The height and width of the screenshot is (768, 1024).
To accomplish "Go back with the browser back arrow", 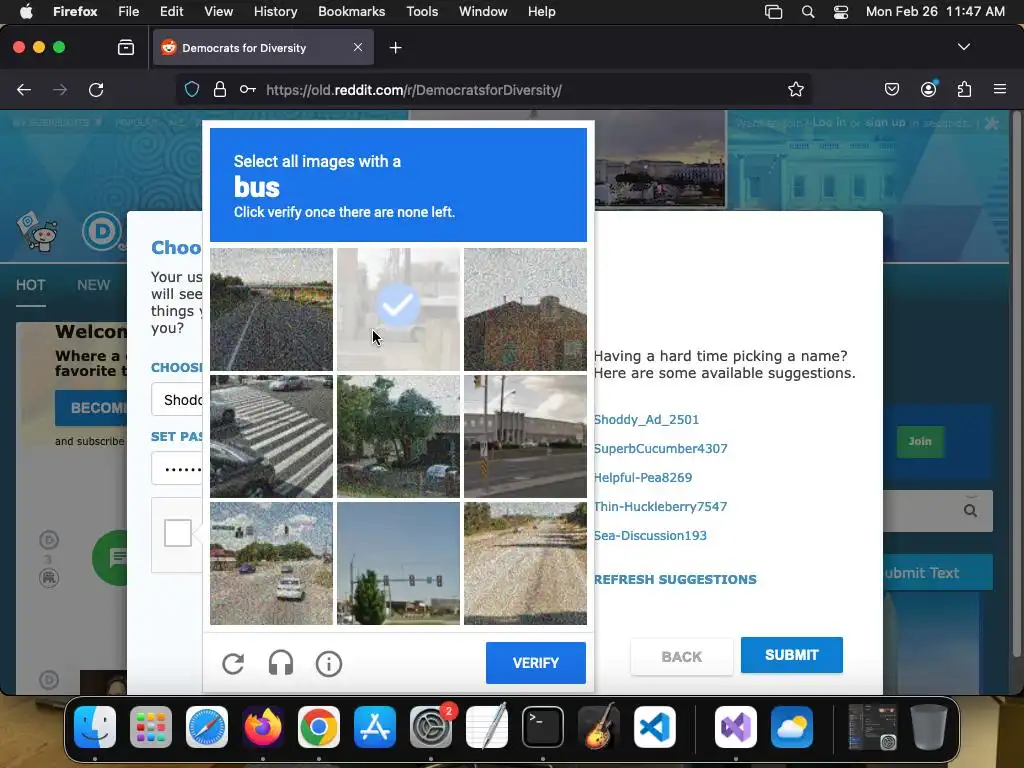I will [x=24, y=89].
